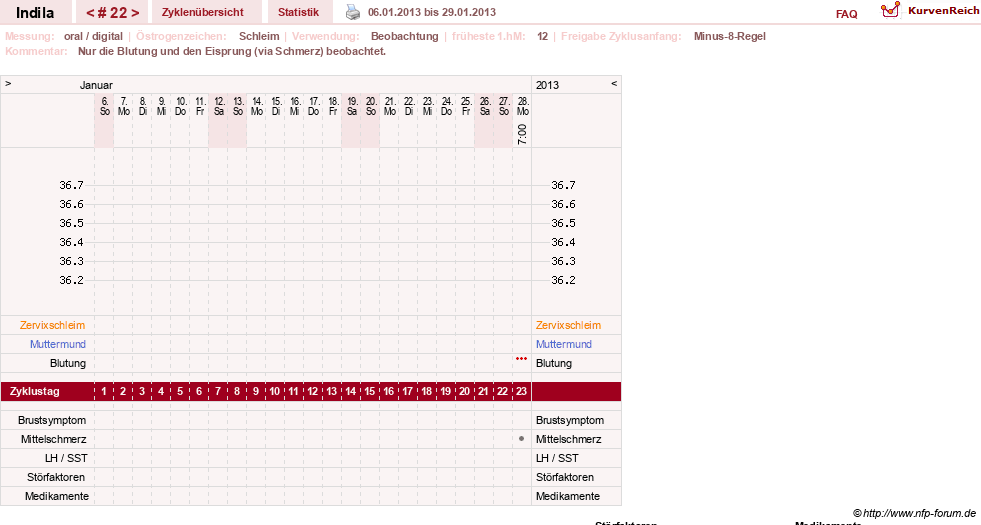981x525 pixels.
Task: Click the right blue Muttermund label
Action: 564,344
